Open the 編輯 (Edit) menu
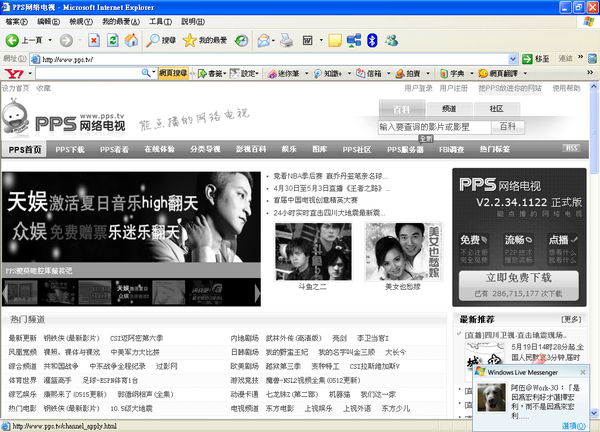600x432 pixels. click(x=48, y=22)
